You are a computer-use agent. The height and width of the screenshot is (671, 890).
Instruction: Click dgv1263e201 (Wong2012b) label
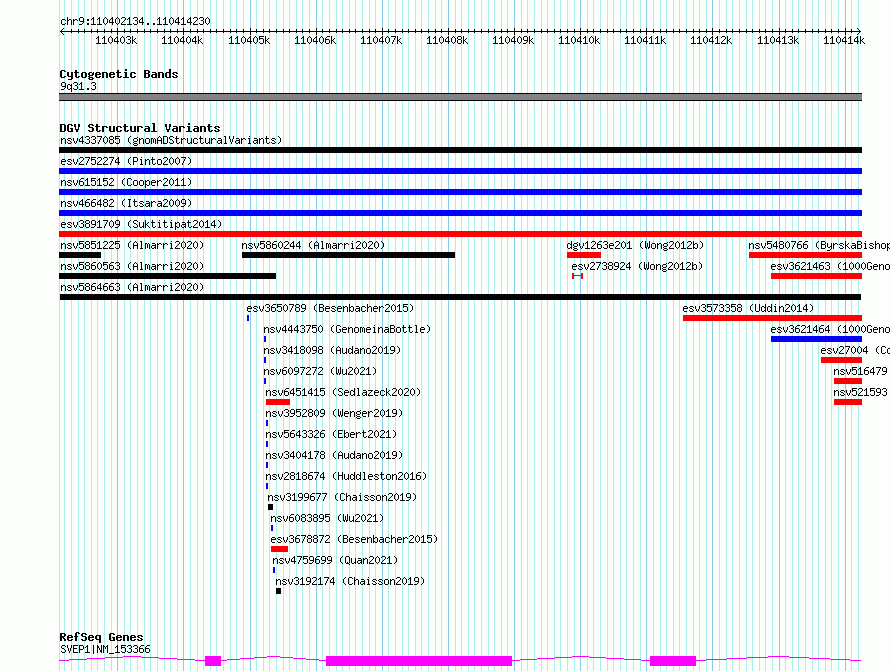point(635,245)
